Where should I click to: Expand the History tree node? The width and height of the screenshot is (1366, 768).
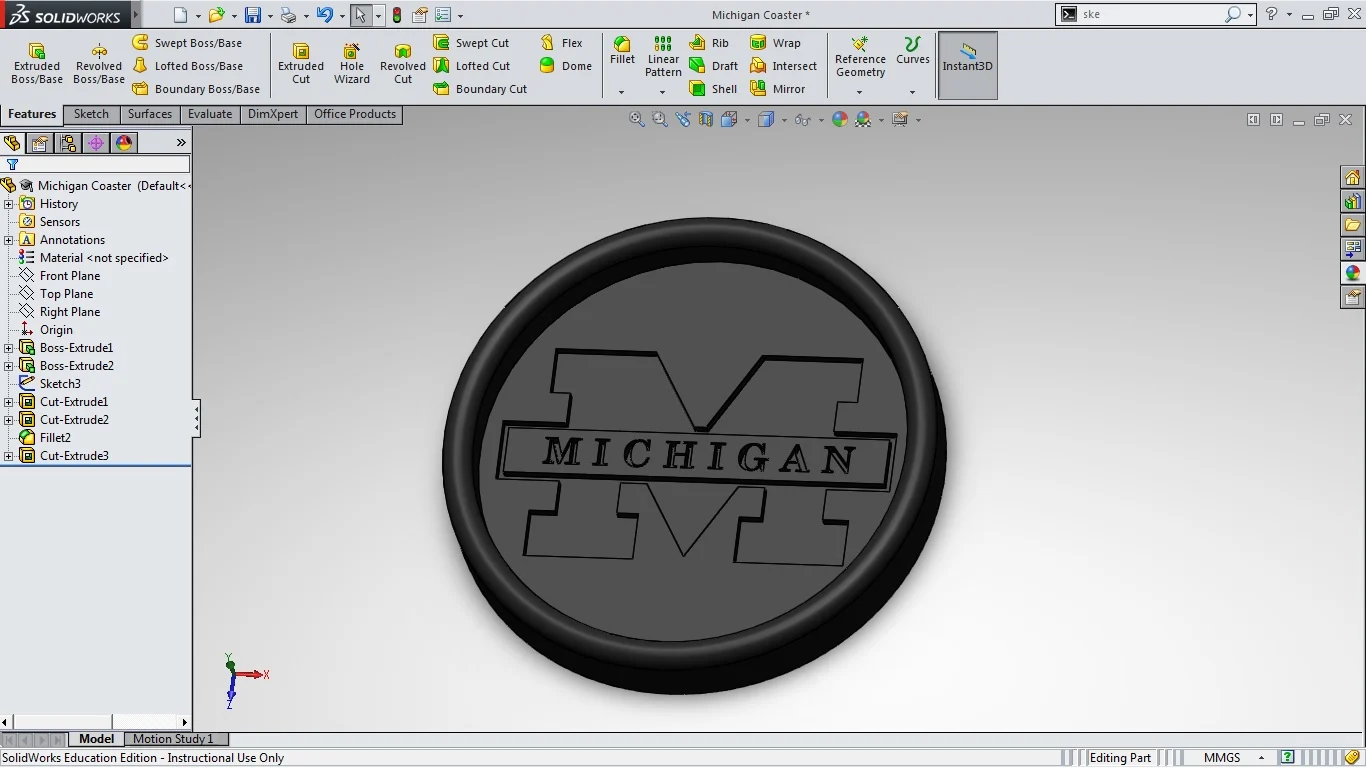9,204
